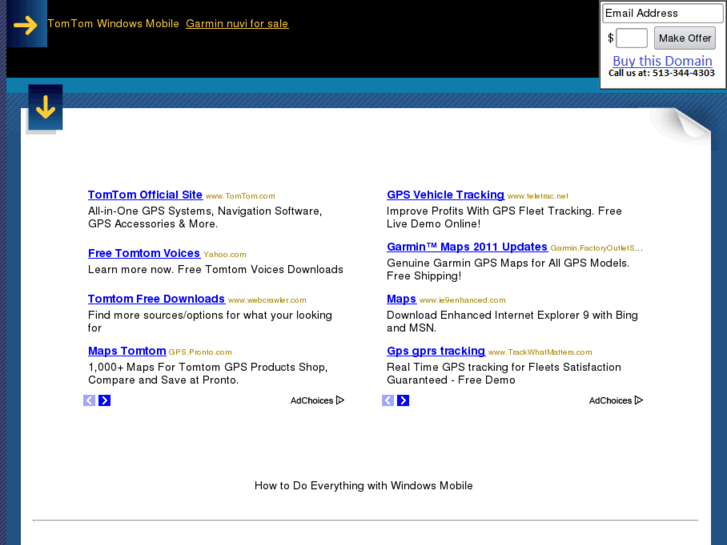The image size is (727, 545).
Task: Click 'Genuine Garmin GPS Maps' description
Action: [x=508, y=269]
